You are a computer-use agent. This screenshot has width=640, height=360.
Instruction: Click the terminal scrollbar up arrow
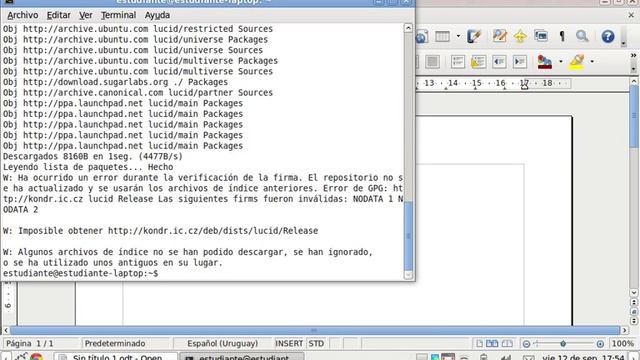408,28
